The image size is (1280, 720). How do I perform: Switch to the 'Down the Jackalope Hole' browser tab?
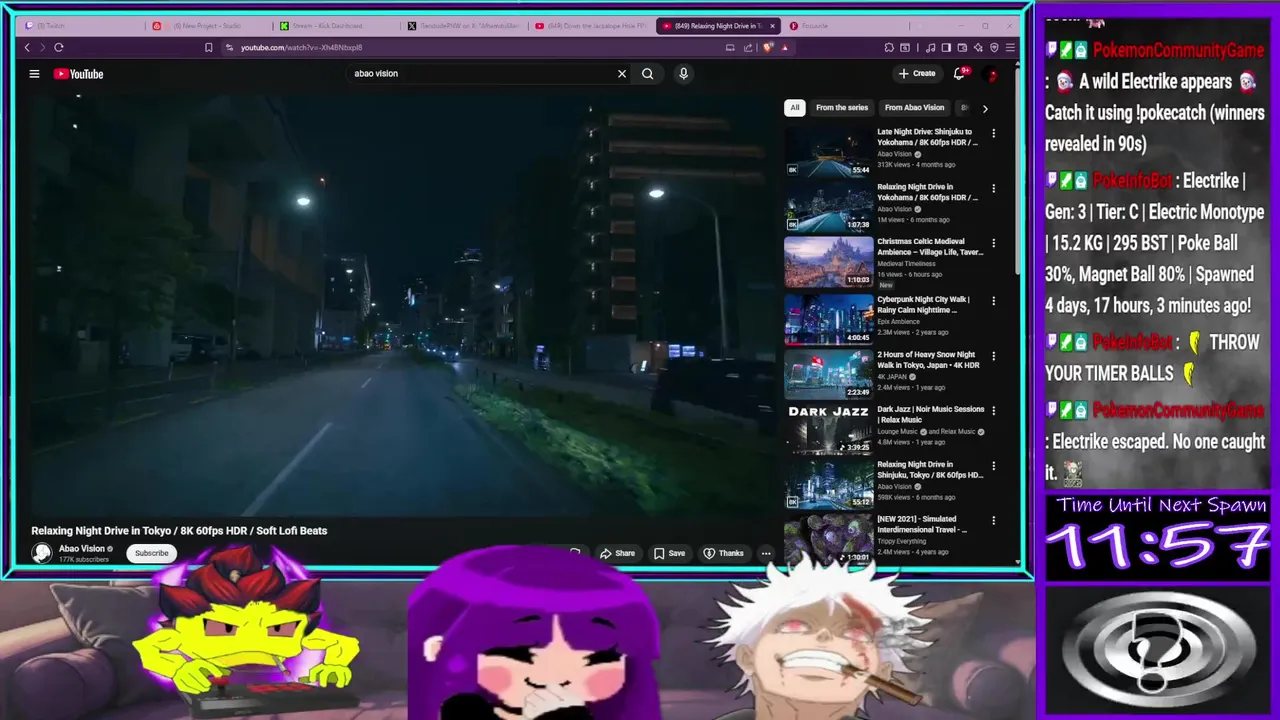[x=592, y=26]
